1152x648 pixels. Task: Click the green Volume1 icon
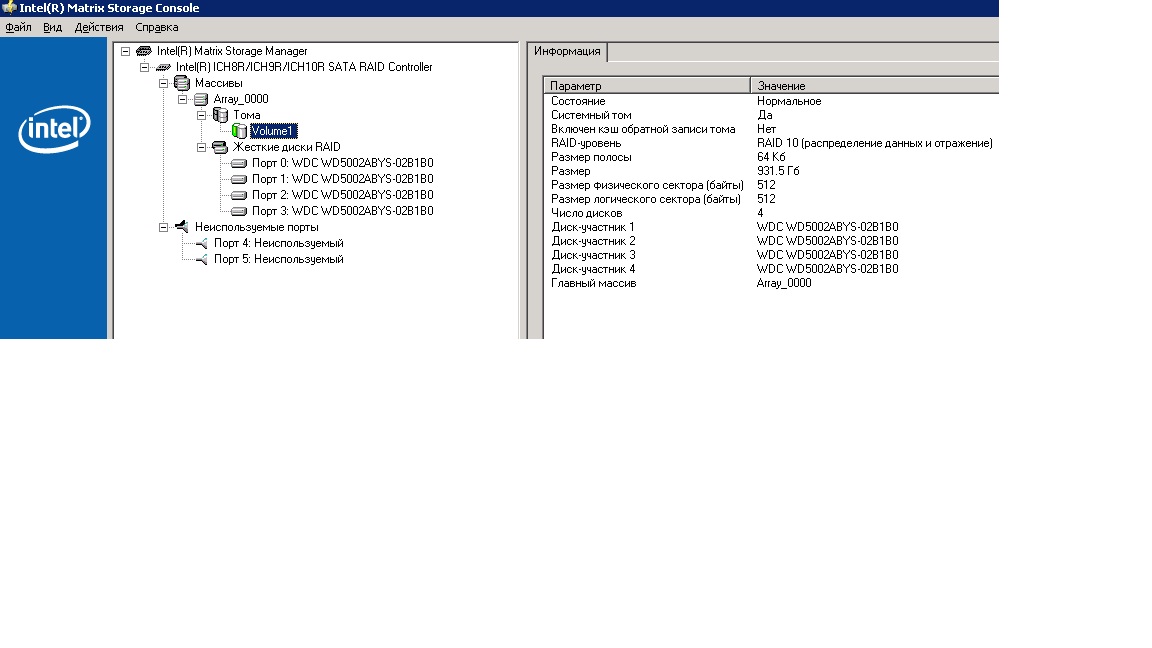(239, 131)
